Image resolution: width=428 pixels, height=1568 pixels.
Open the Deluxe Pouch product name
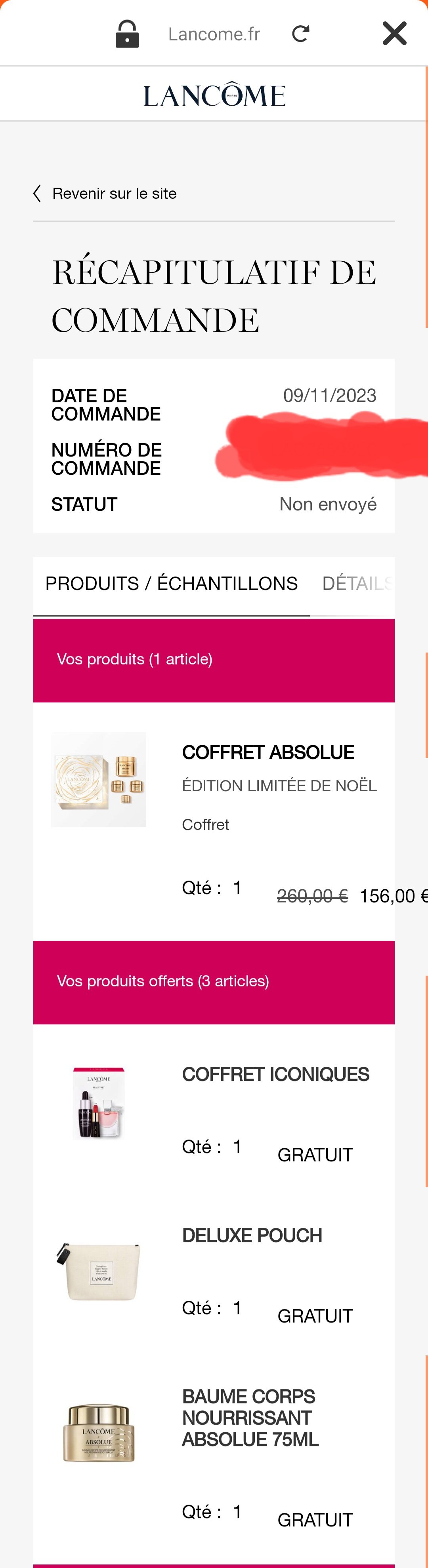tap(252, 1235)
